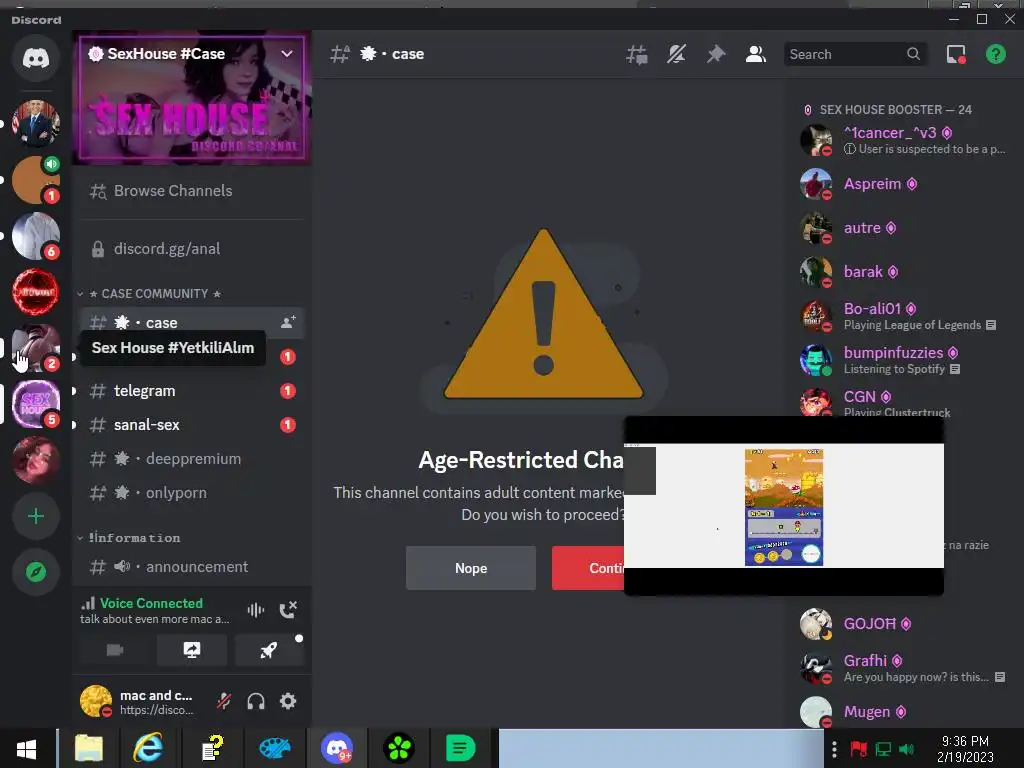Click the Nope button
The image size is (1024, 768).
(x=471, y=568)
